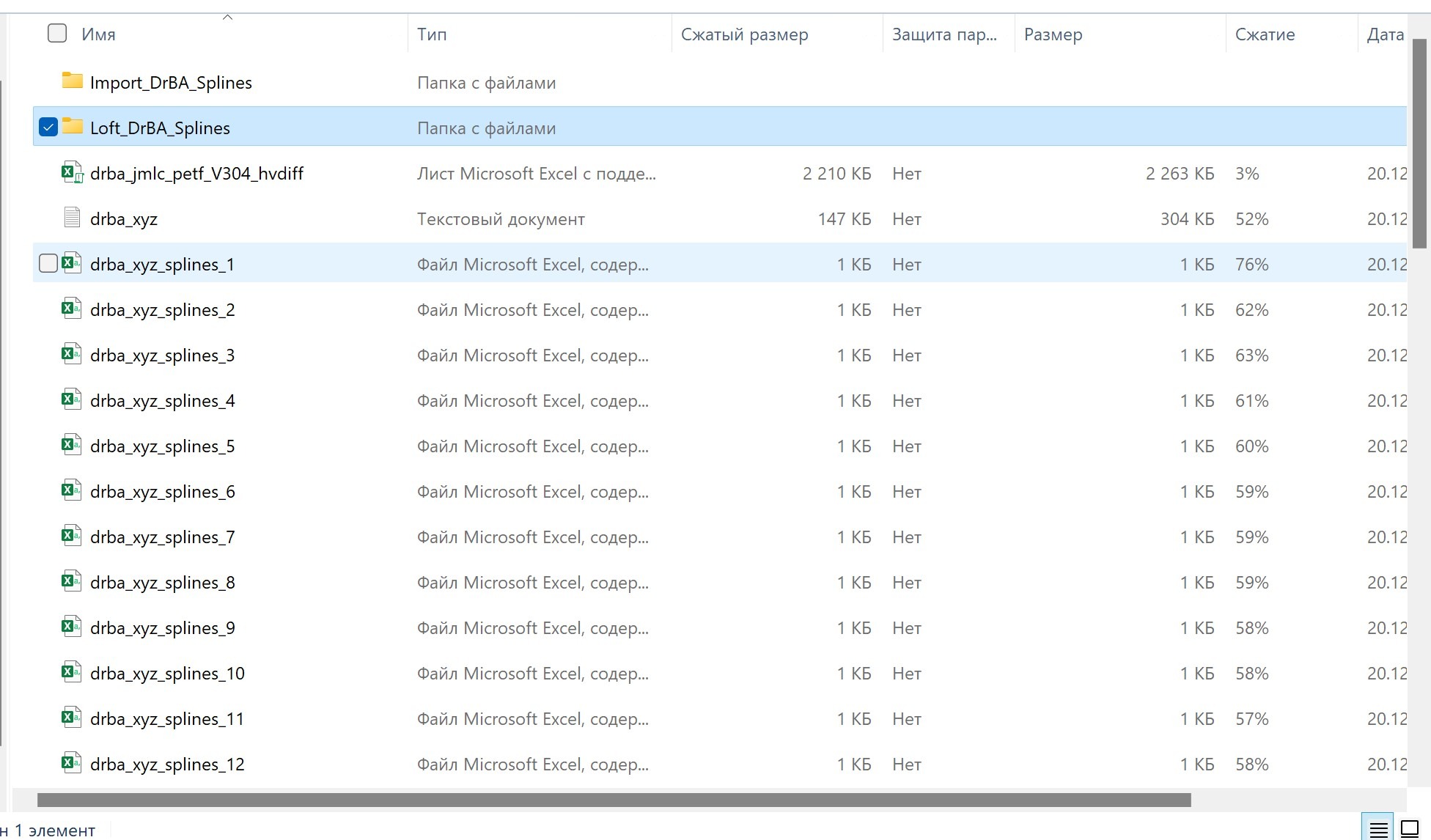Click the 61% compression value

[x=1251, y=401]
